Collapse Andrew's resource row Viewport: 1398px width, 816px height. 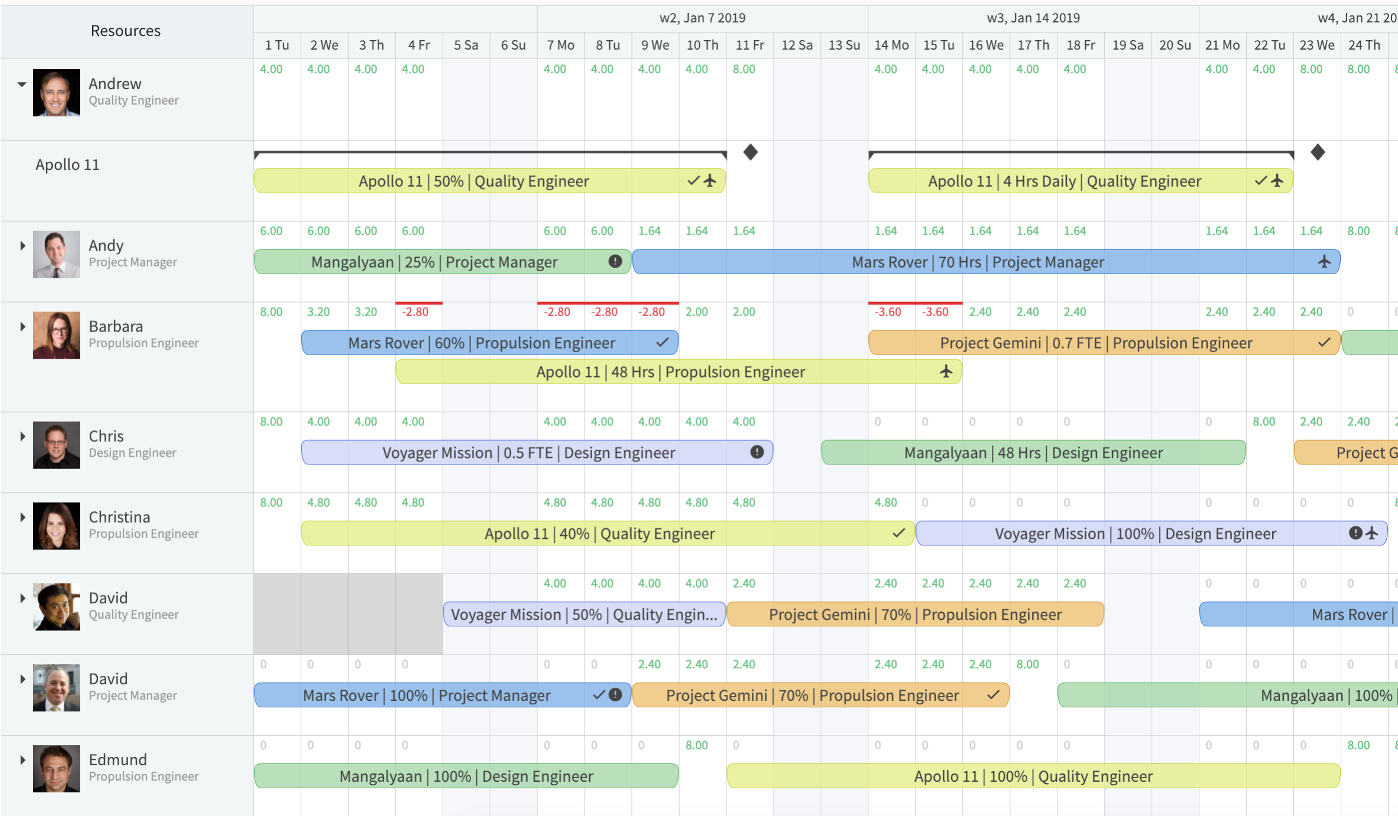pyautogui.click(x=22, y=85)
